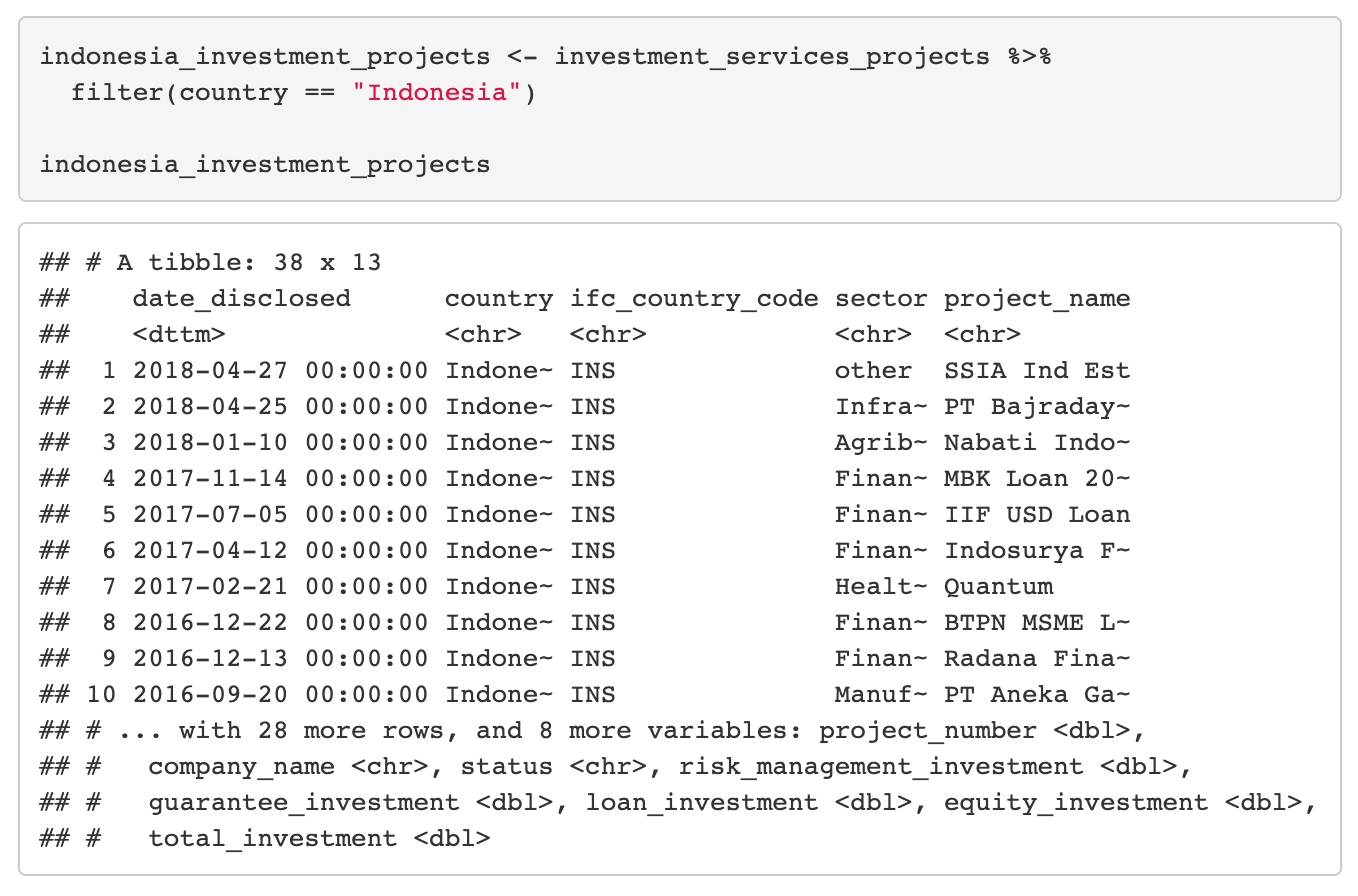Click date 2017-02-21 in row 7
This screenshot has height=896, width=1358.
pos(210,587)
